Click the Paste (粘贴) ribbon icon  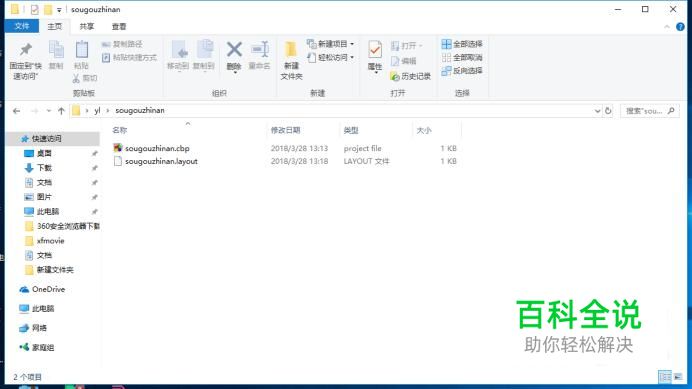82,50
